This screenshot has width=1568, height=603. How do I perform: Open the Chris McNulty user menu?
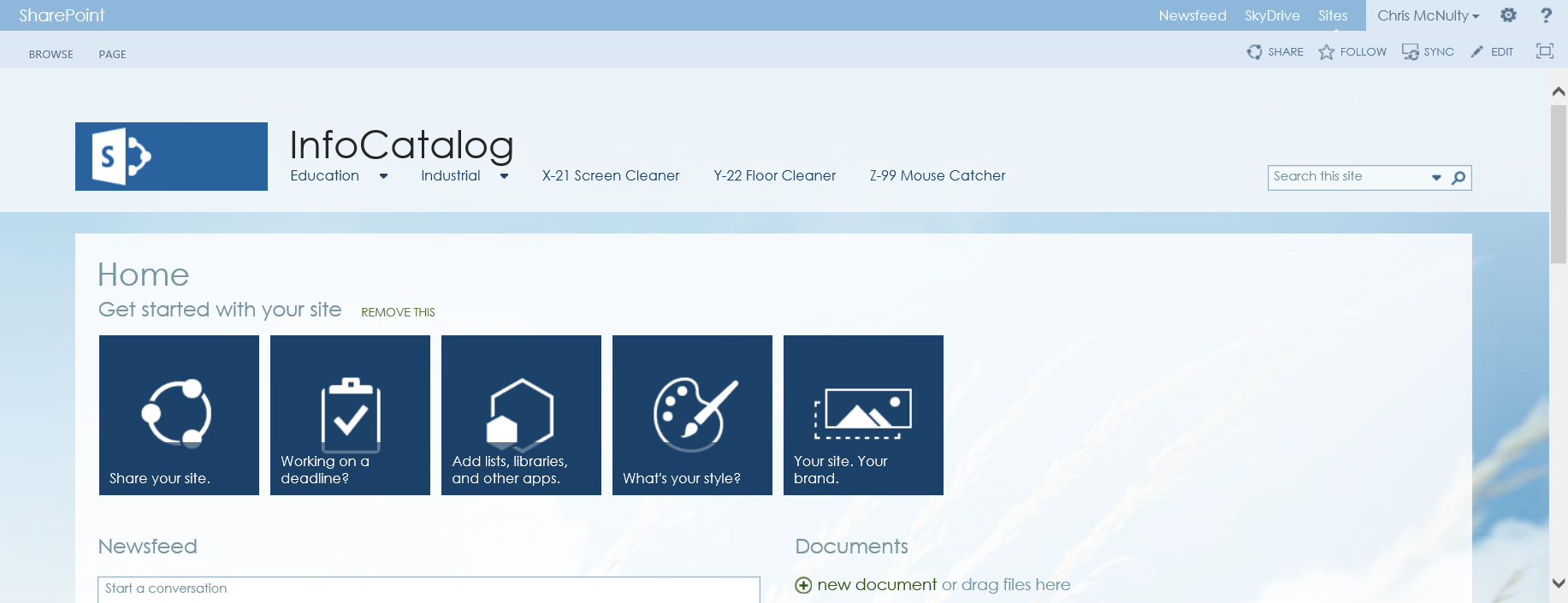pos(1428,15)
